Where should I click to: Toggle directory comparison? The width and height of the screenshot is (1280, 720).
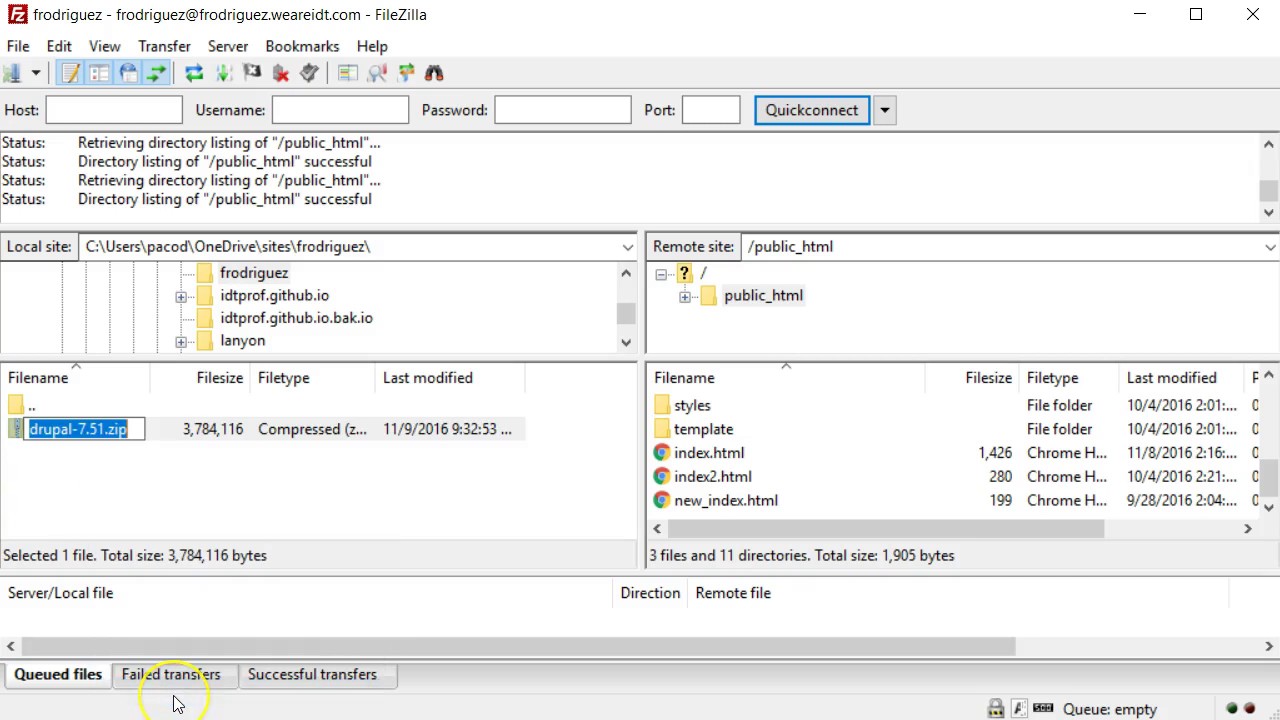pyautogui.click(x=377, y=73)
